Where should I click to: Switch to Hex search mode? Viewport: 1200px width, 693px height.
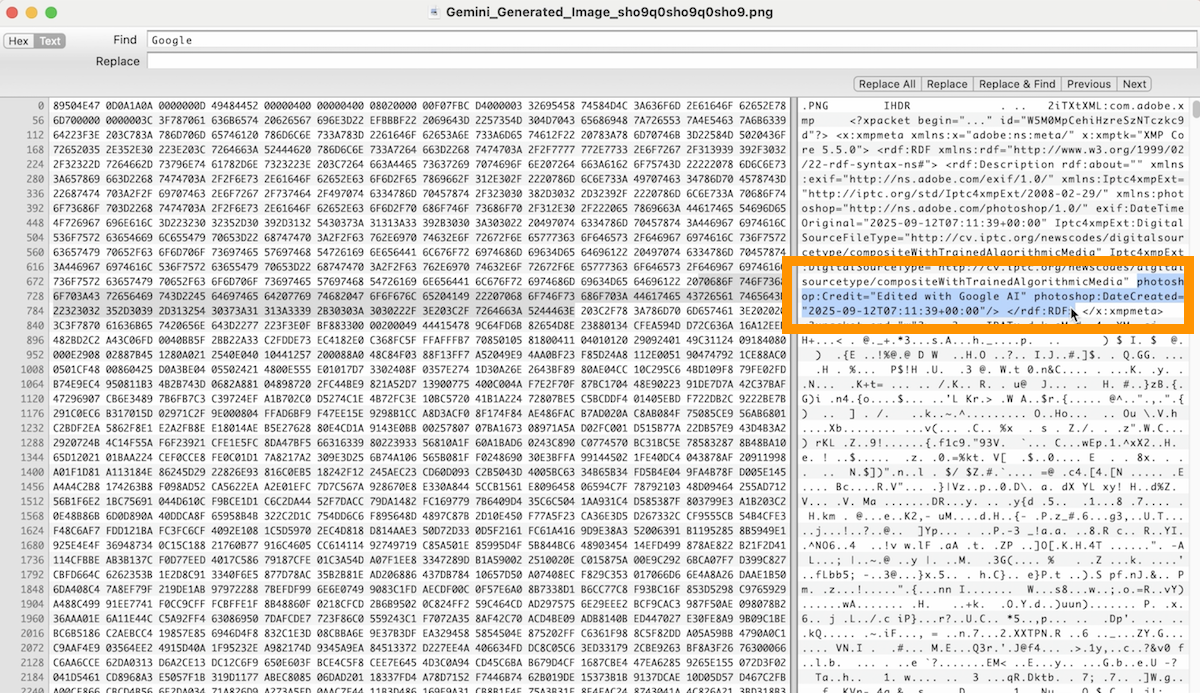click(19, 41)
